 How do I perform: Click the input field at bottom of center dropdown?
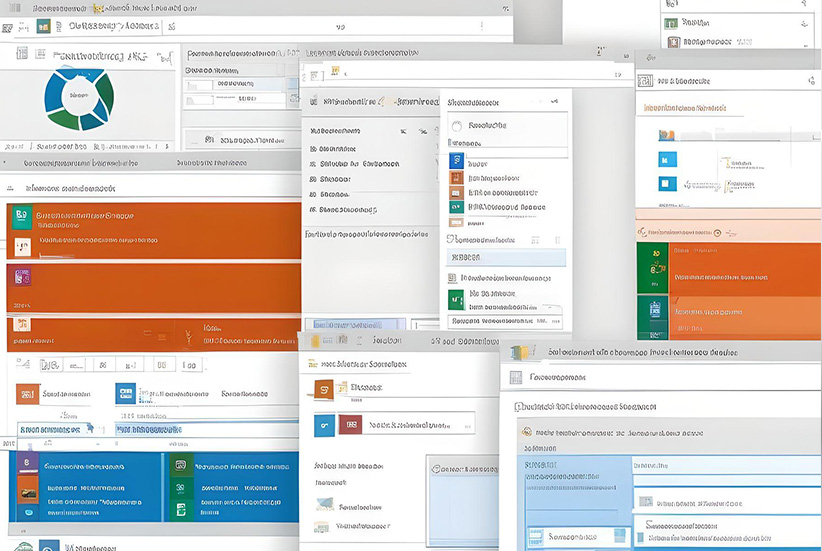click(505, 322)
